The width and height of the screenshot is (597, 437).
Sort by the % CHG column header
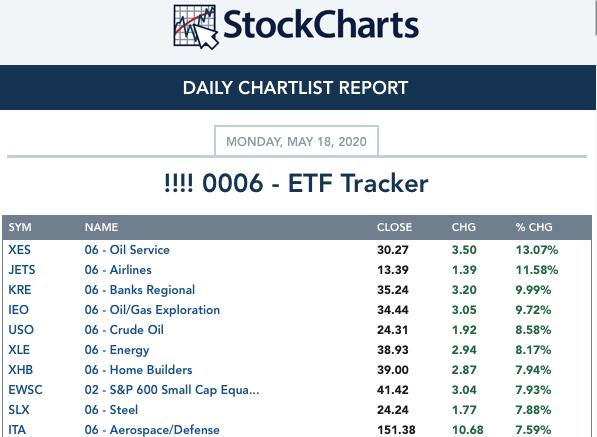click(x=534, y=227)
